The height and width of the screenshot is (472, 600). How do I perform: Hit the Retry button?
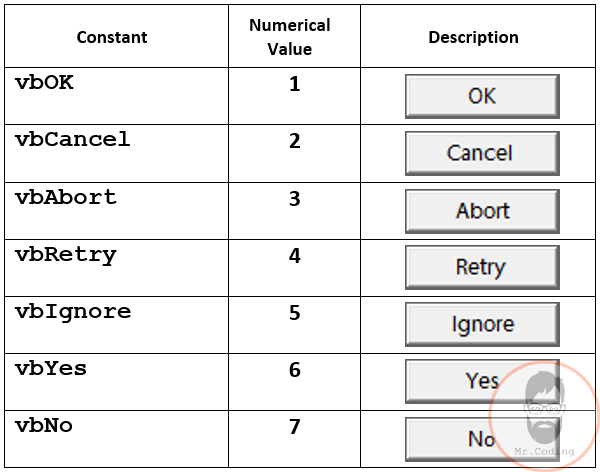click(x=482, y=267)
